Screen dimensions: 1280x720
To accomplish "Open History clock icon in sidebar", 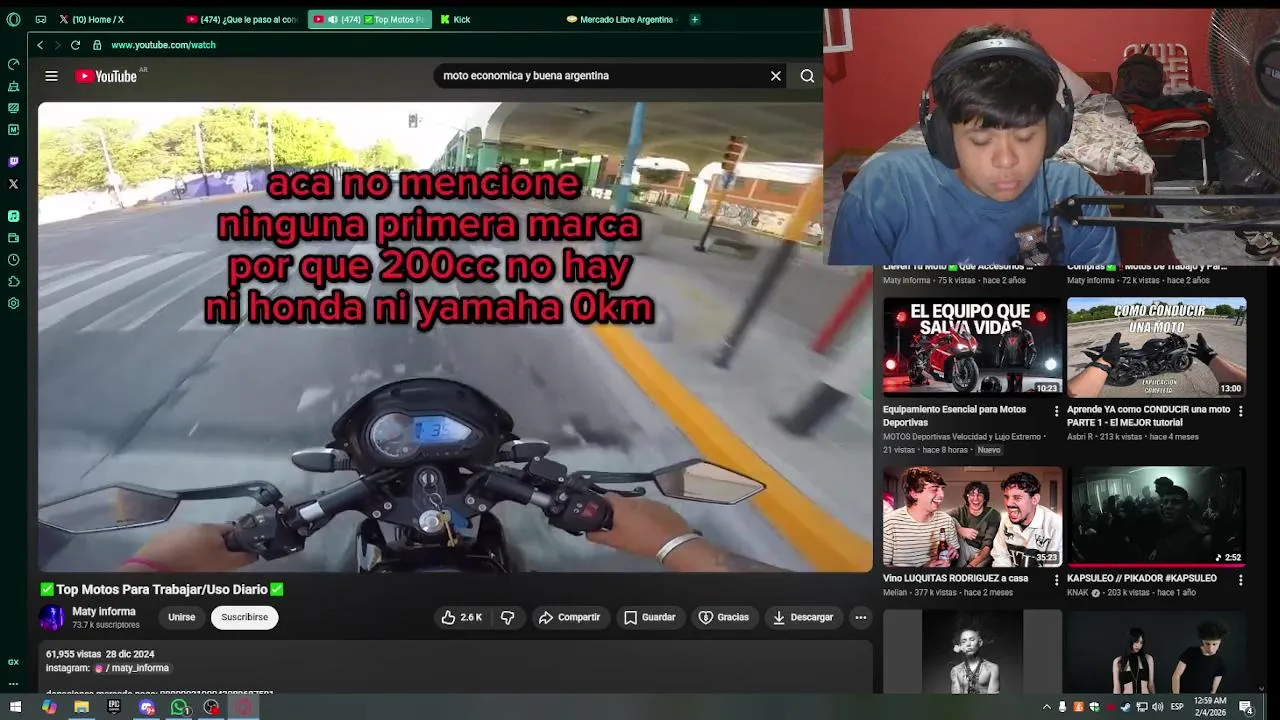I will click(13, 260).
